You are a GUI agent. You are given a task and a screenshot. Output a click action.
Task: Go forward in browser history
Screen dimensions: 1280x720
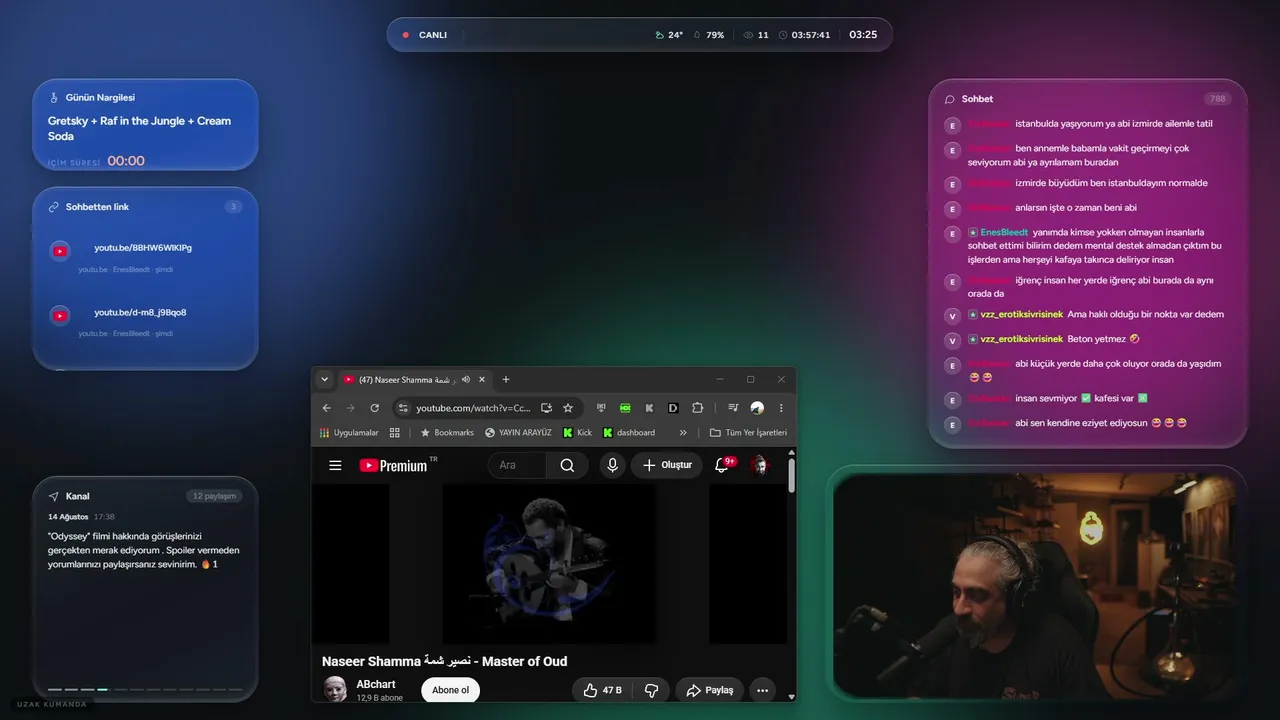pos(351,408)
